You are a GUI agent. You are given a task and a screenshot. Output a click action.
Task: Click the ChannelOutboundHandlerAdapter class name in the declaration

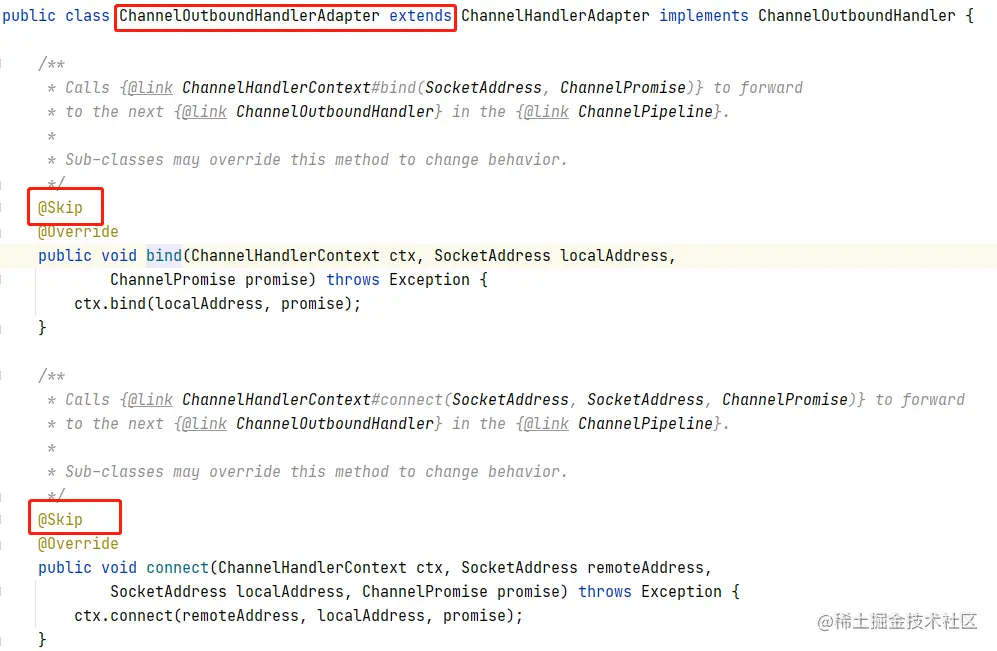[249, 16]
